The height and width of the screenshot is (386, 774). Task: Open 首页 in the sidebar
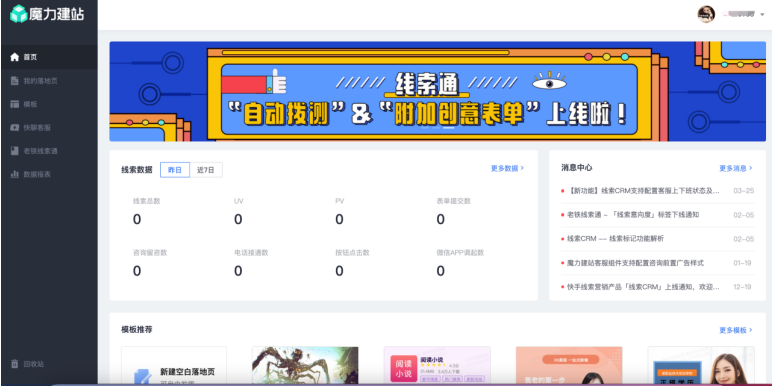tap(49, 57)
